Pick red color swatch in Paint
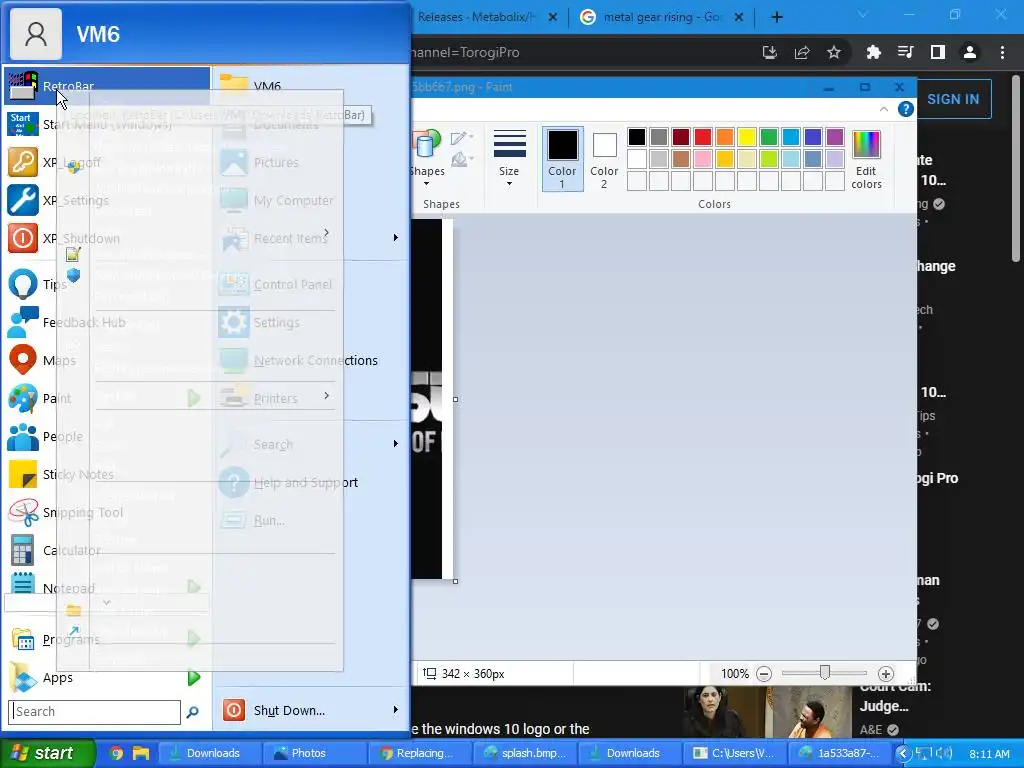The width and height of the screenshot is (1024, 768). (x=703, y=136)
